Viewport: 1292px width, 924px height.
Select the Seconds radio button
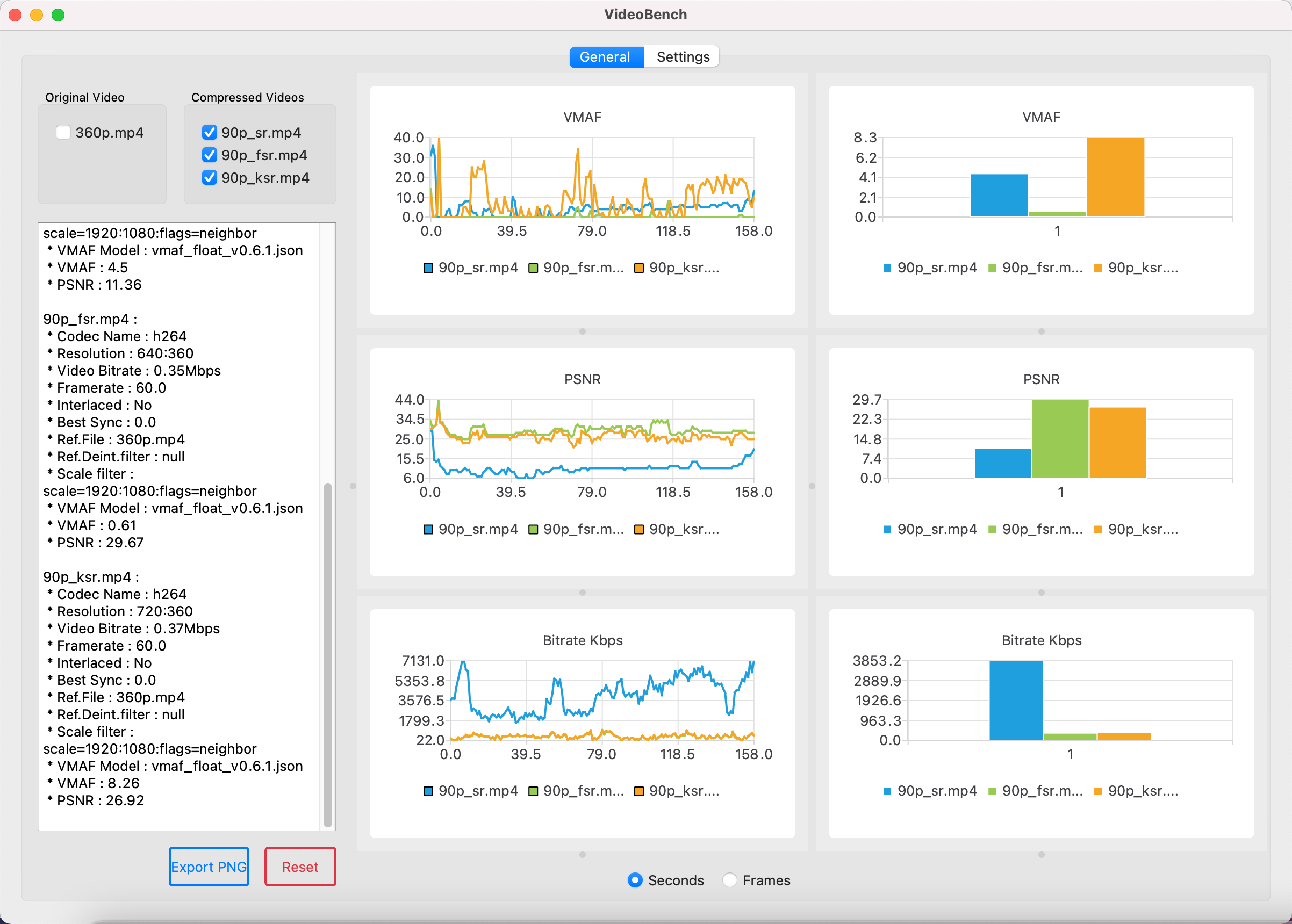[635, 880]
